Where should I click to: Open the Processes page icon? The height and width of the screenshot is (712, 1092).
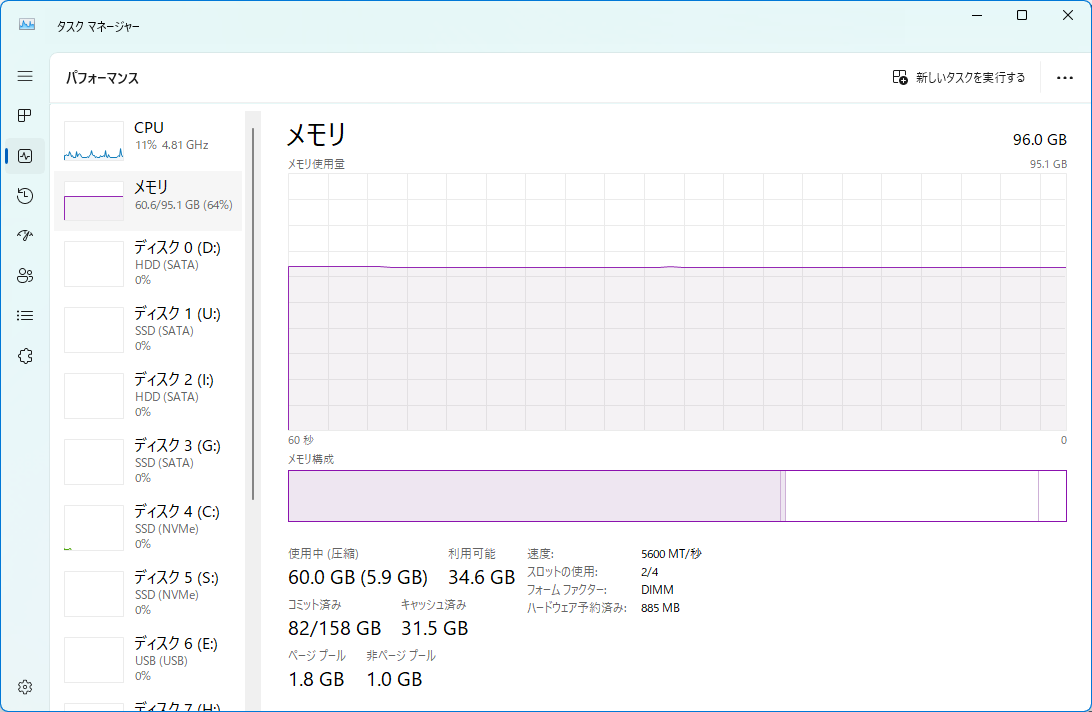click(x=25, y=116)
